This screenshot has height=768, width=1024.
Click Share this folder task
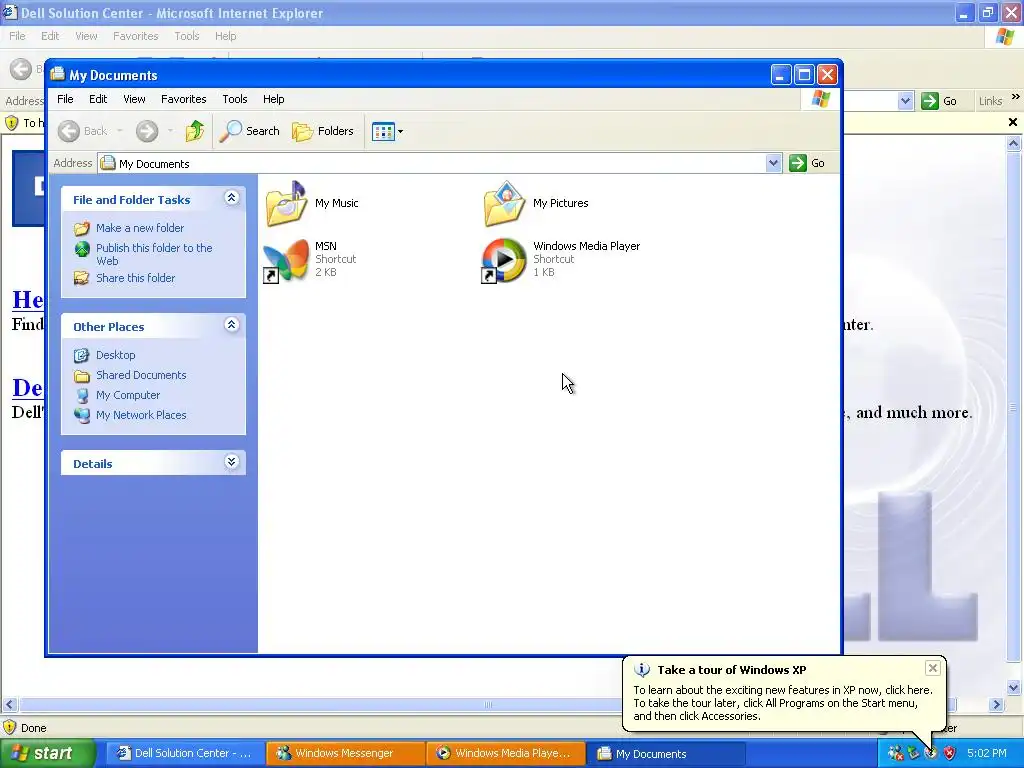(x=135, y=278)
